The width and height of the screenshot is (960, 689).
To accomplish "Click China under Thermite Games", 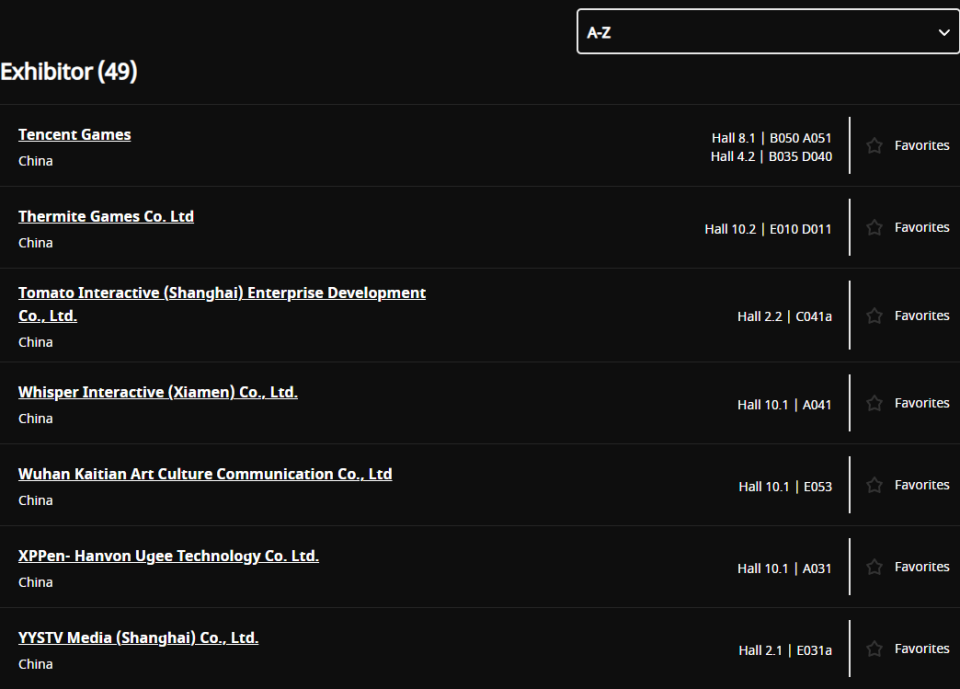I will 36,243.
